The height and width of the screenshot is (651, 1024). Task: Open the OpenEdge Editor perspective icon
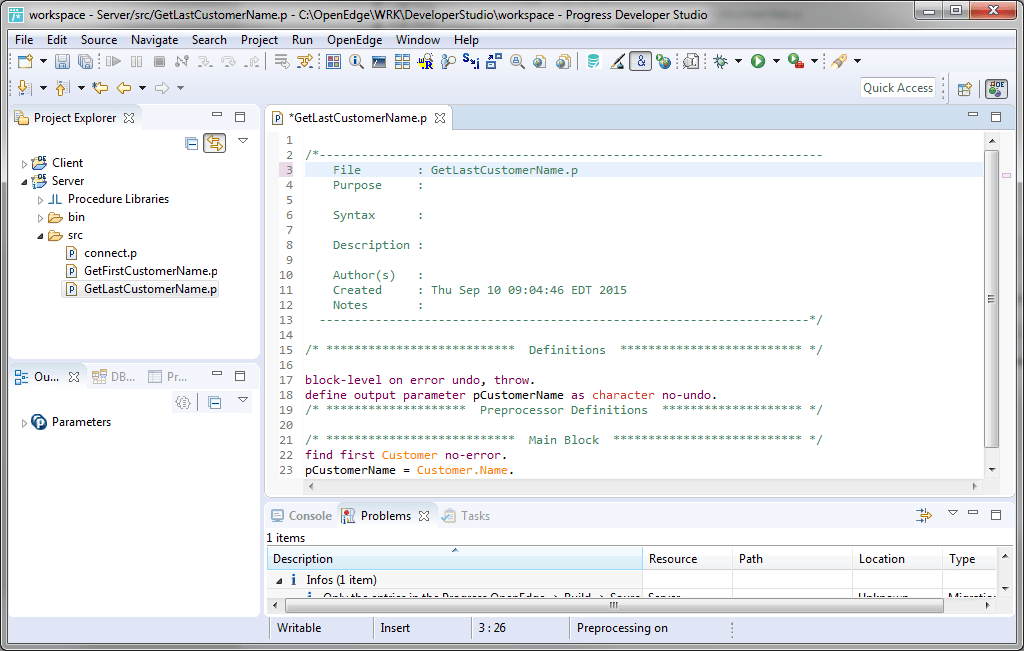(x=996, y=89)
